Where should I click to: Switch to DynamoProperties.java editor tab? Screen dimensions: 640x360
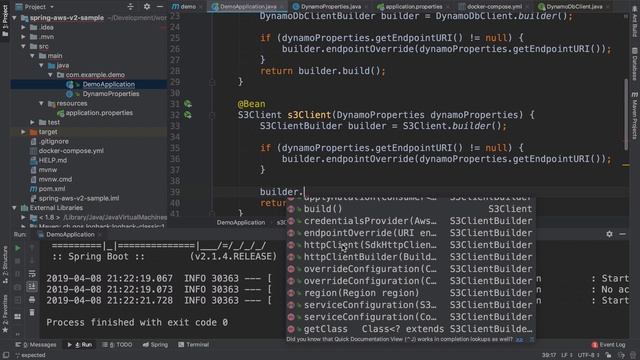point(329,7)
